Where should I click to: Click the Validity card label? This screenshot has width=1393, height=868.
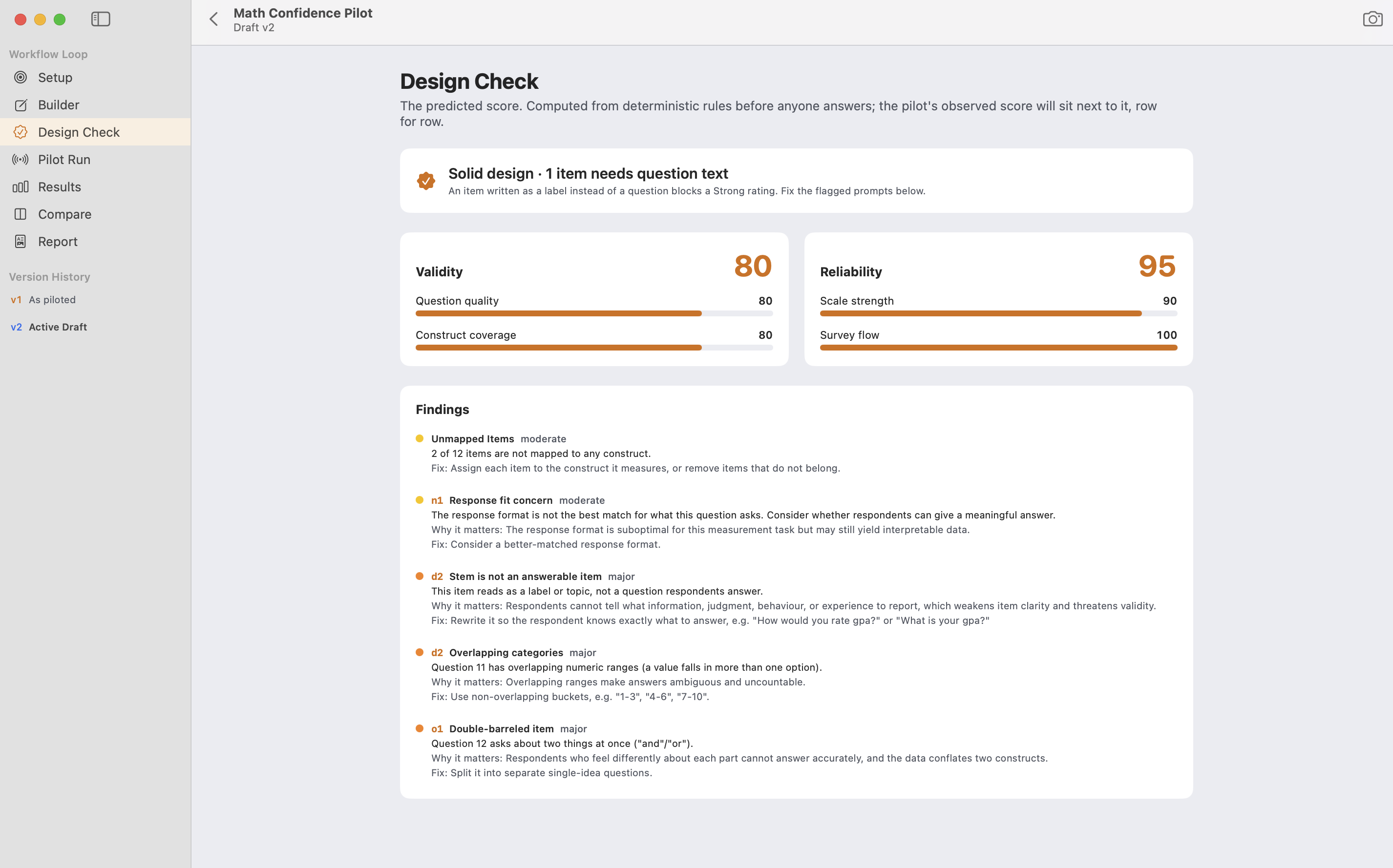pos(439,272)
